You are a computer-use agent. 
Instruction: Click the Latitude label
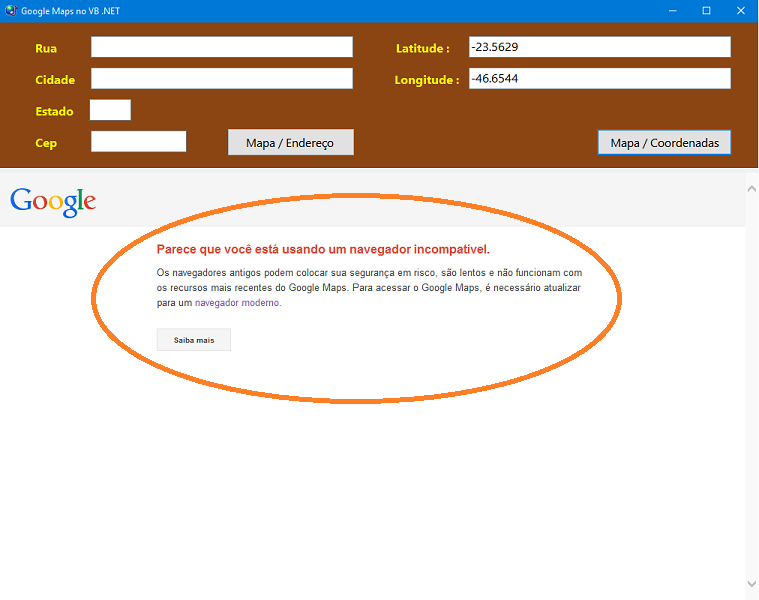pos(422,48)
